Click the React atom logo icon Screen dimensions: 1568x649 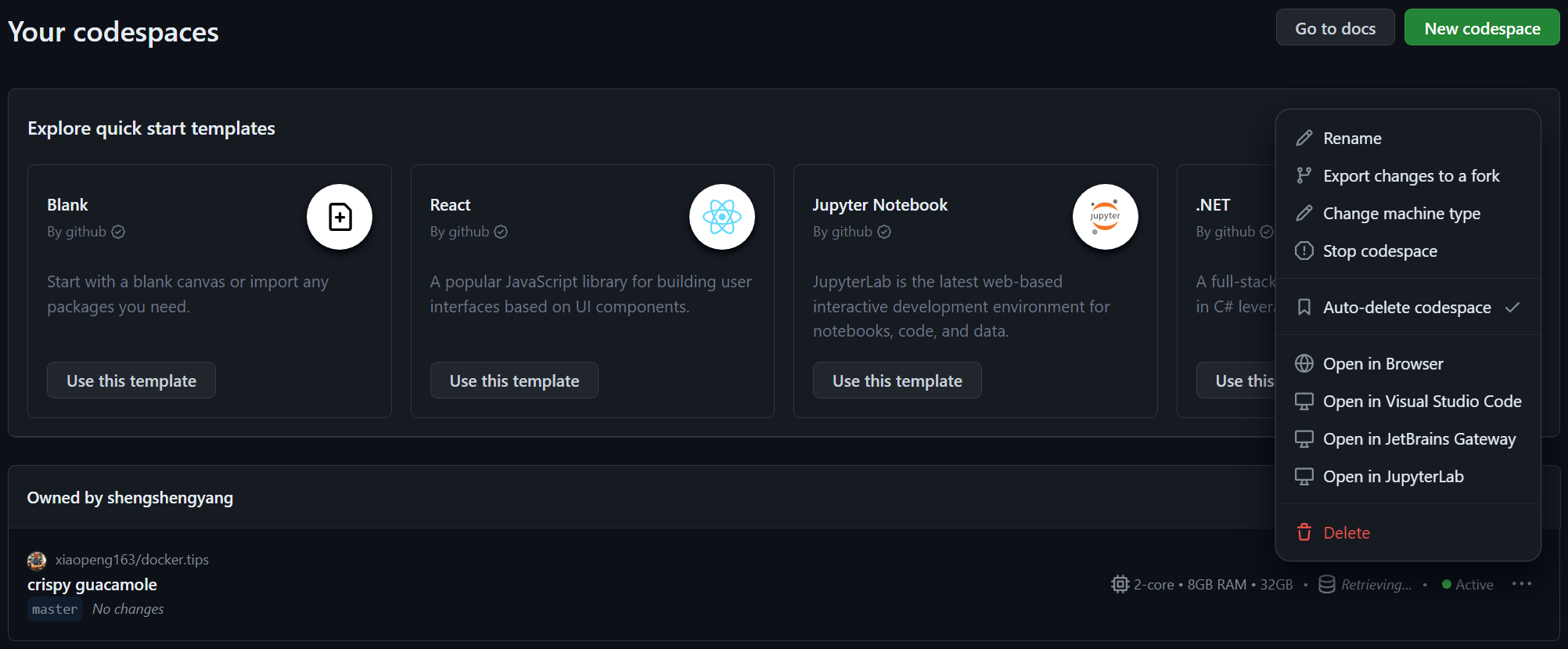722,217
